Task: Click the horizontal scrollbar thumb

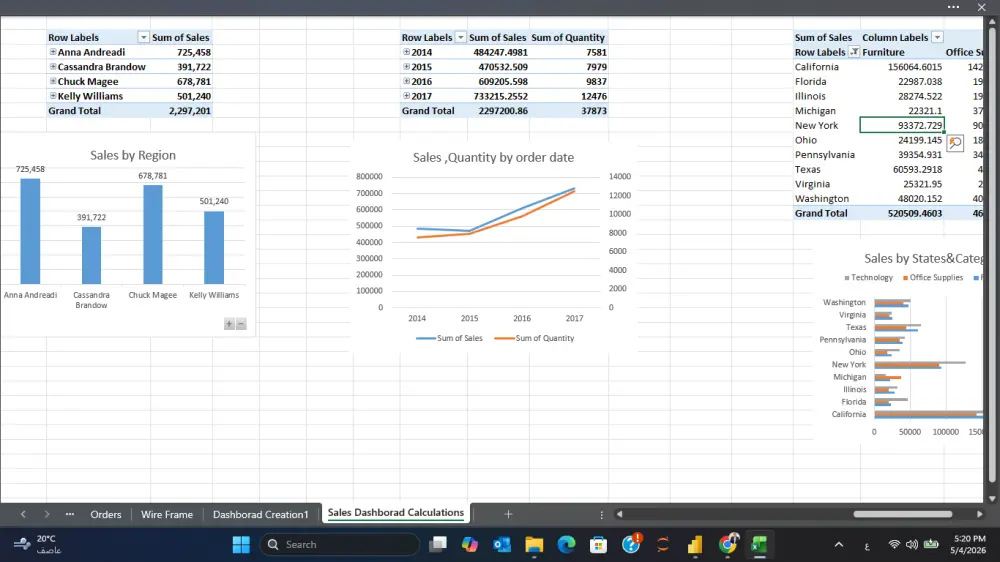Action: click(902, 514)
